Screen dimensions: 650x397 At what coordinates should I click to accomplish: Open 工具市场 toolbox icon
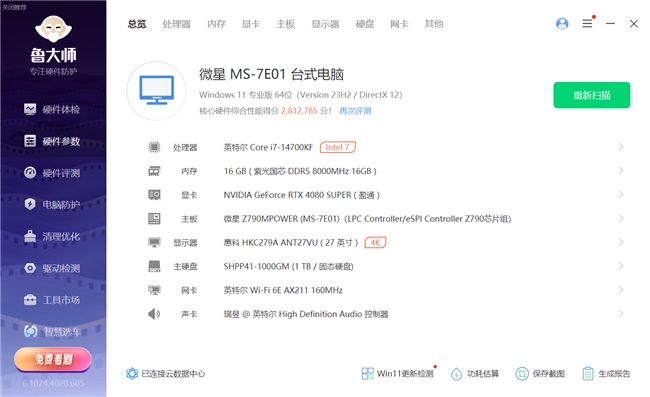(30, 300)
